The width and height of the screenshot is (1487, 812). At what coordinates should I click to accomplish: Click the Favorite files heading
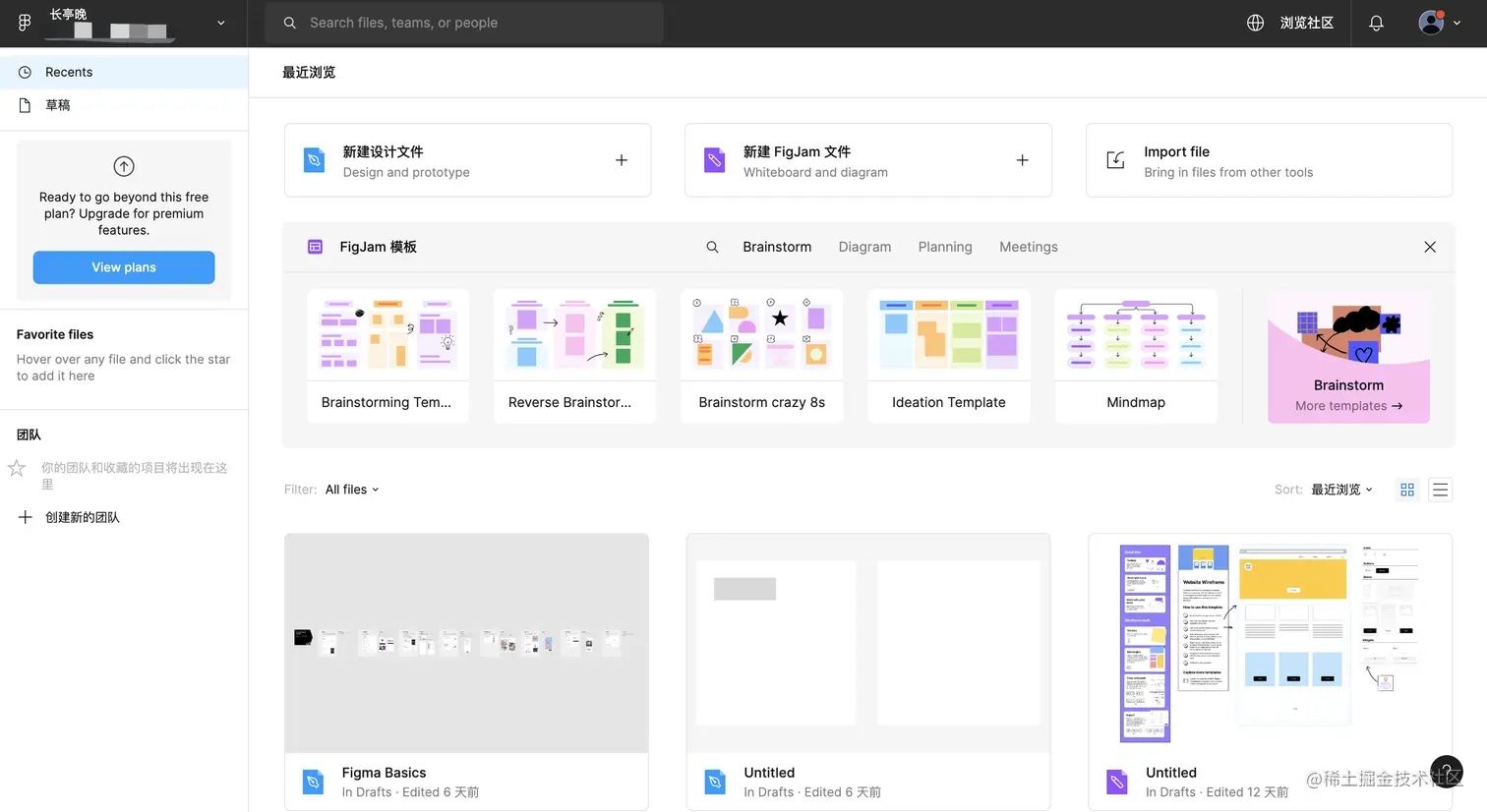tap(55, 334)
